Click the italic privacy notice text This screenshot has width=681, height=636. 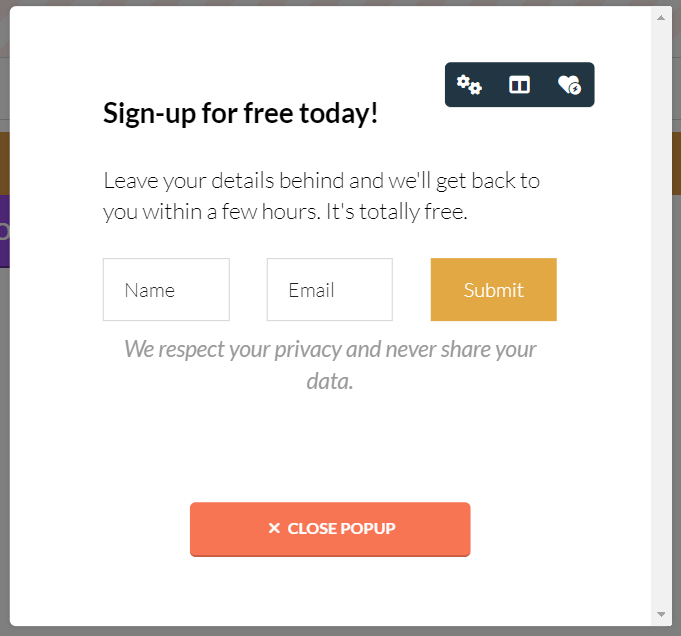pyautogui.click(x=330, y=365)
